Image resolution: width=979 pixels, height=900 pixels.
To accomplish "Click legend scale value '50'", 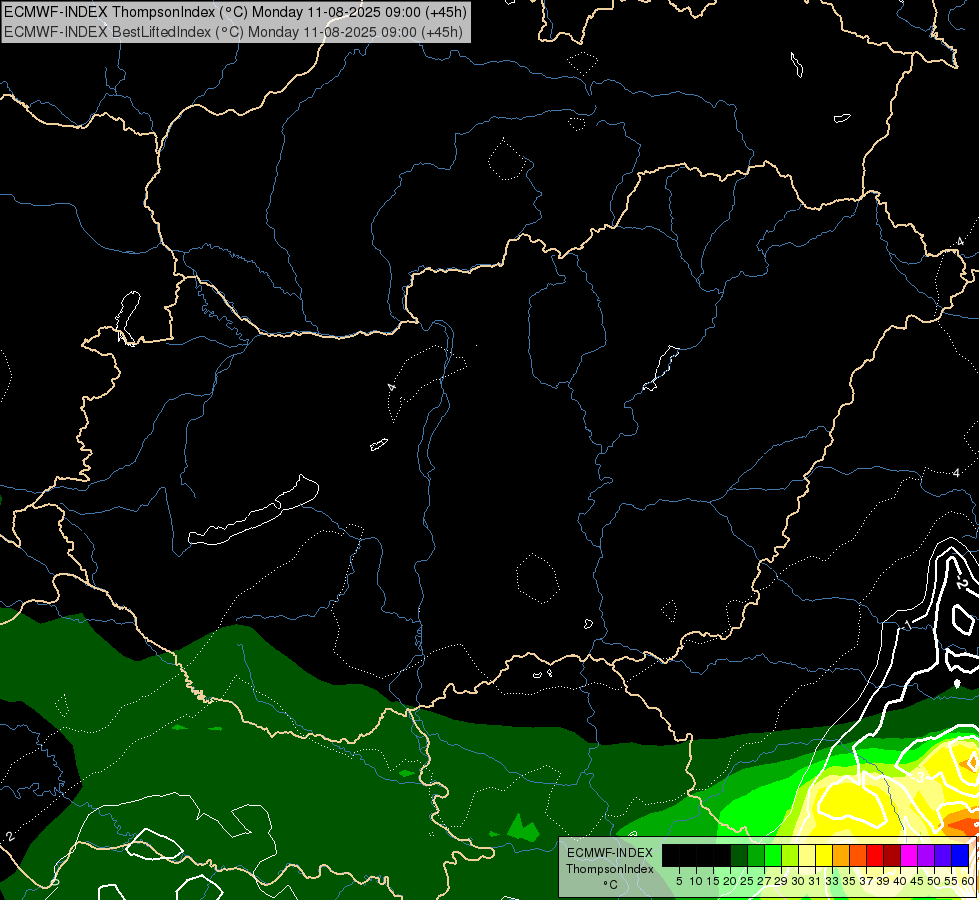I will 934,881.
